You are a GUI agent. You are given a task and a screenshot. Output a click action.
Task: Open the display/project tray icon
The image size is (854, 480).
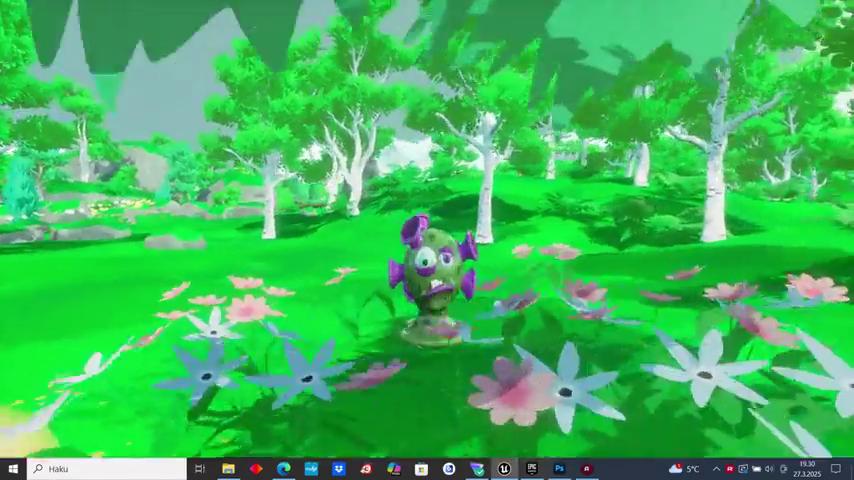tap(743, 469)
